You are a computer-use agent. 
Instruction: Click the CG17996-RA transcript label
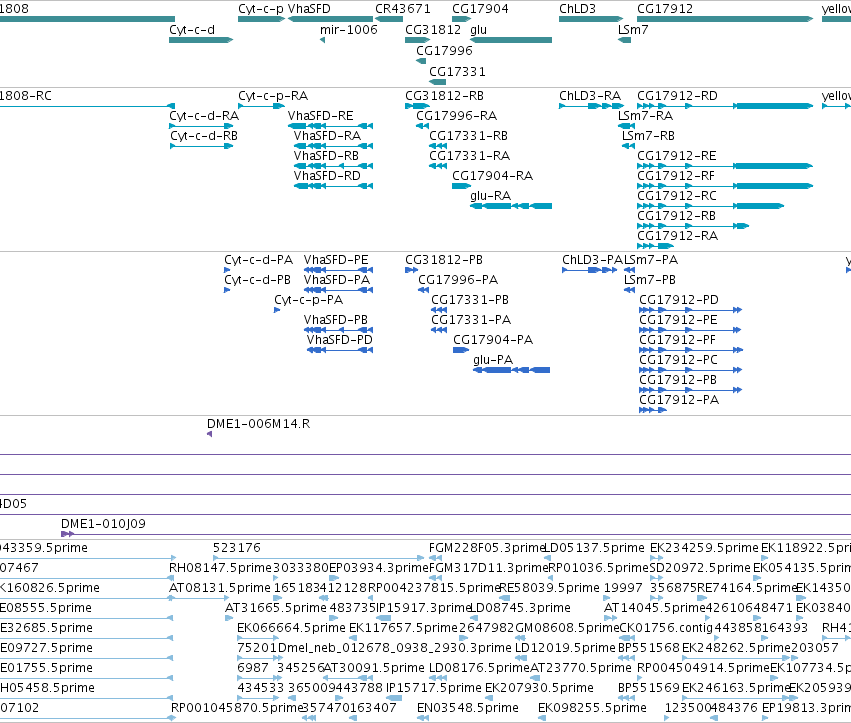pos(456,116)
